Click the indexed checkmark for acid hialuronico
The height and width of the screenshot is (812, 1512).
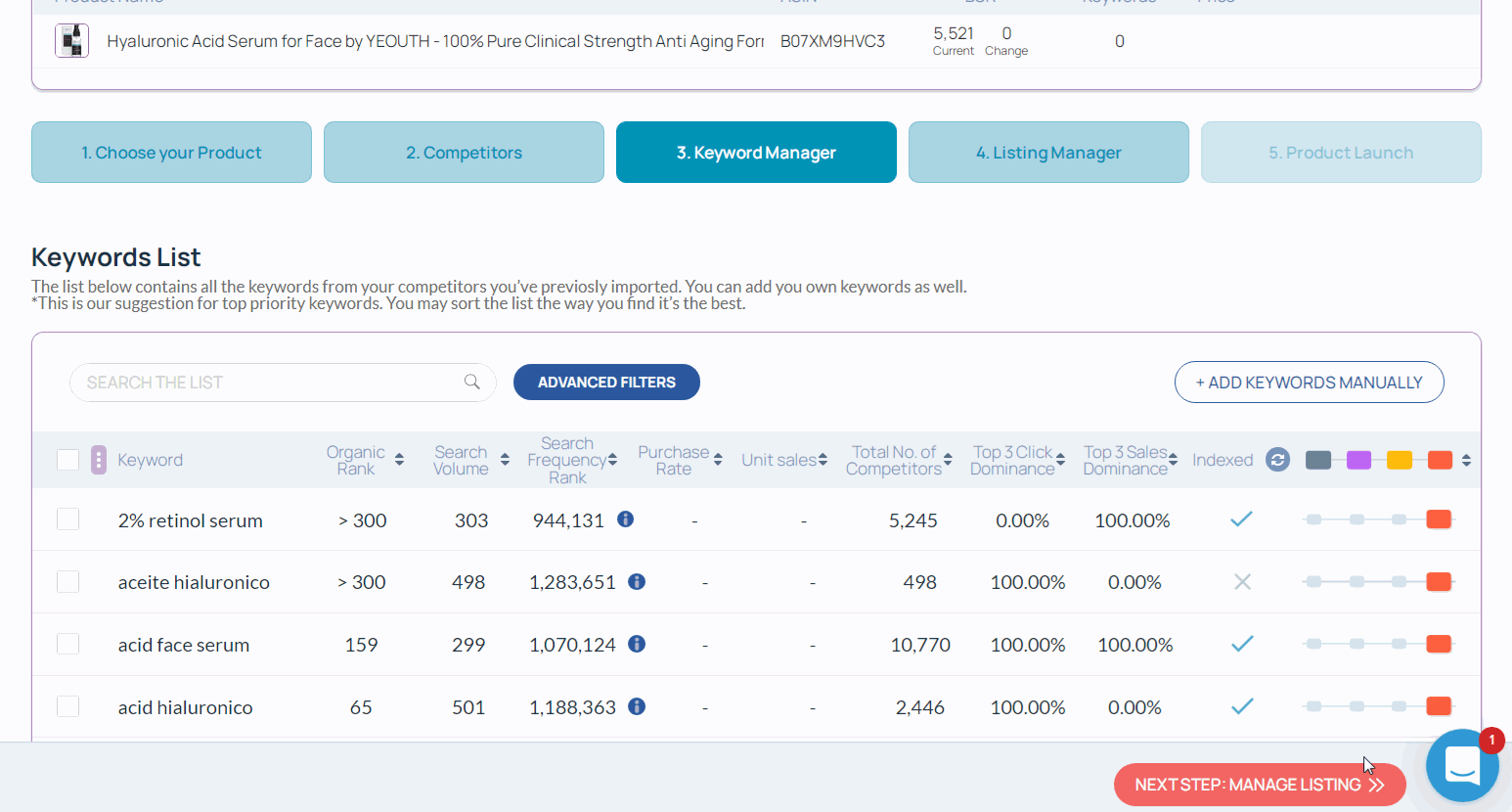click(1242, 706)
